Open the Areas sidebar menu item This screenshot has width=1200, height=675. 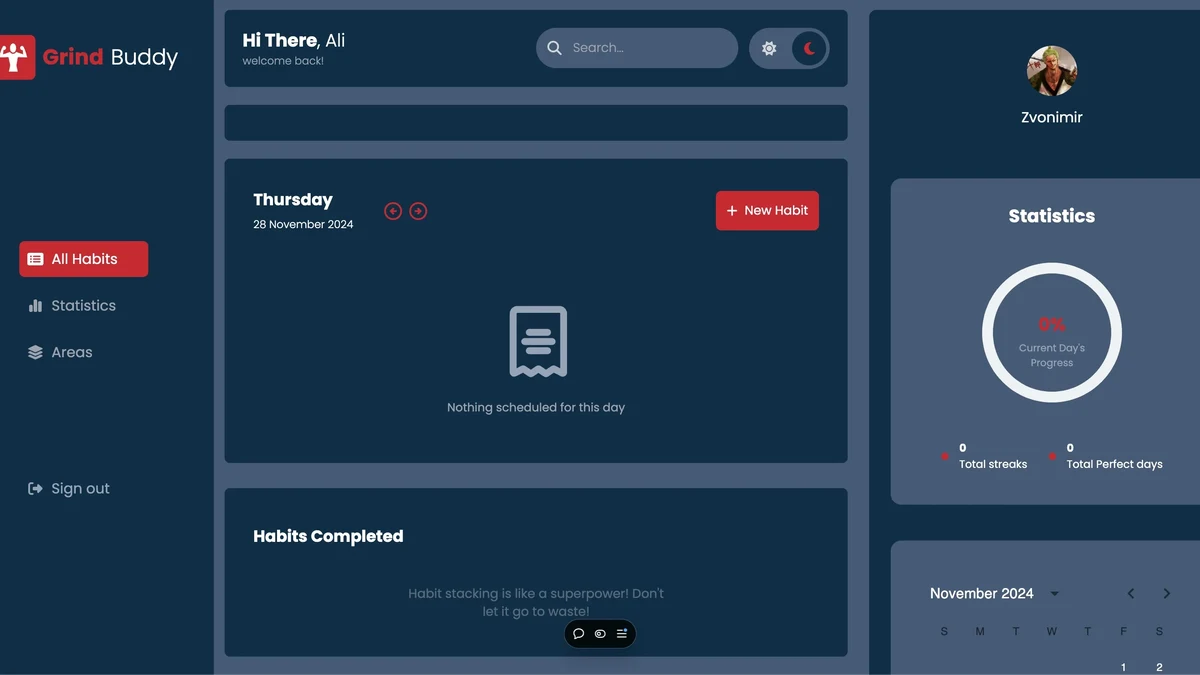(x=60, y=353)
